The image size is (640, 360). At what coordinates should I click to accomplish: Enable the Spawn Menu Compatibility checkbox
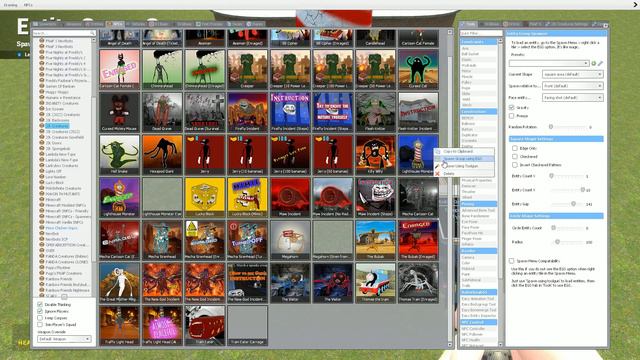[511, 260]
